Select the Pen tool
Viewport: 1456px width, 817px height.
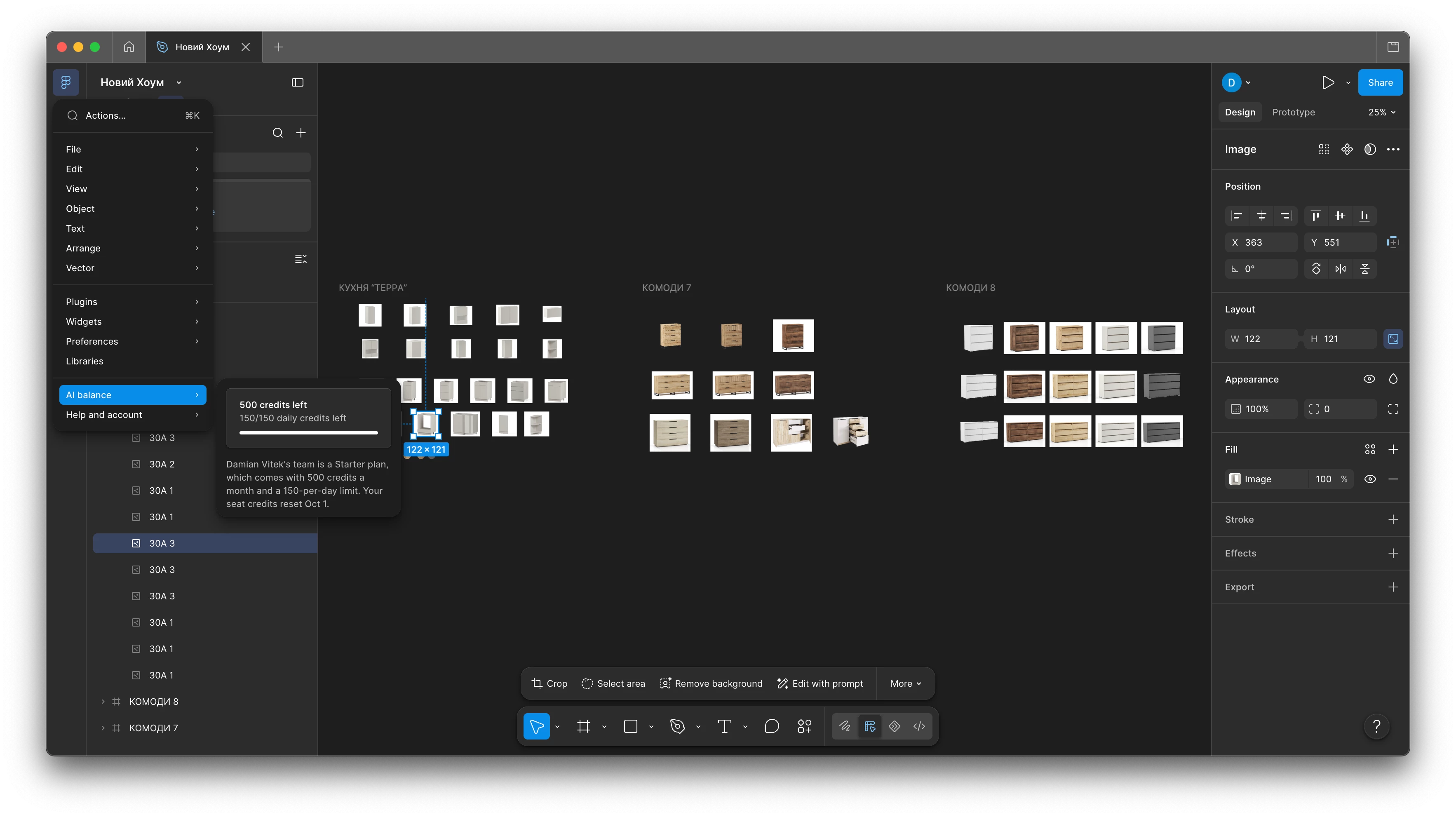[x=677, y=727]
